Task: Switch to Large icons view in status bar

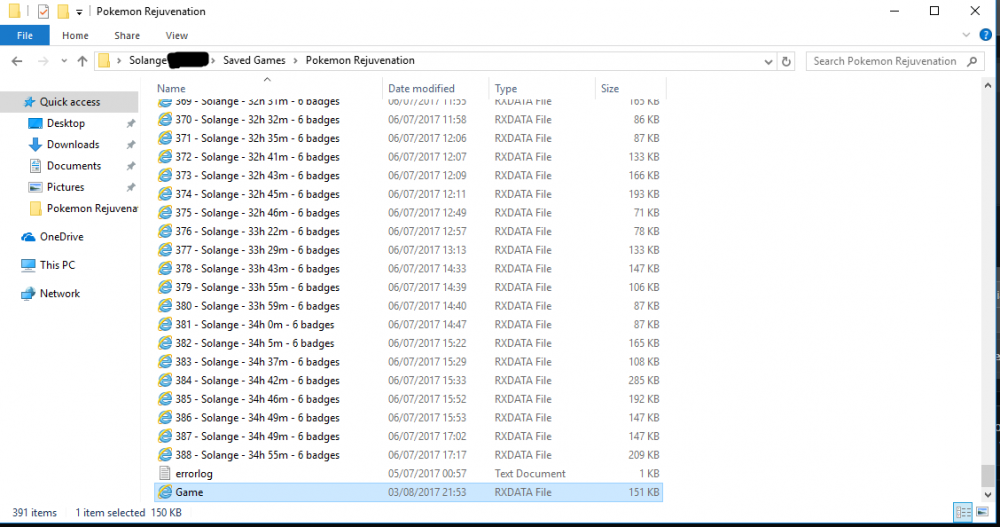Action: (982, 512)
